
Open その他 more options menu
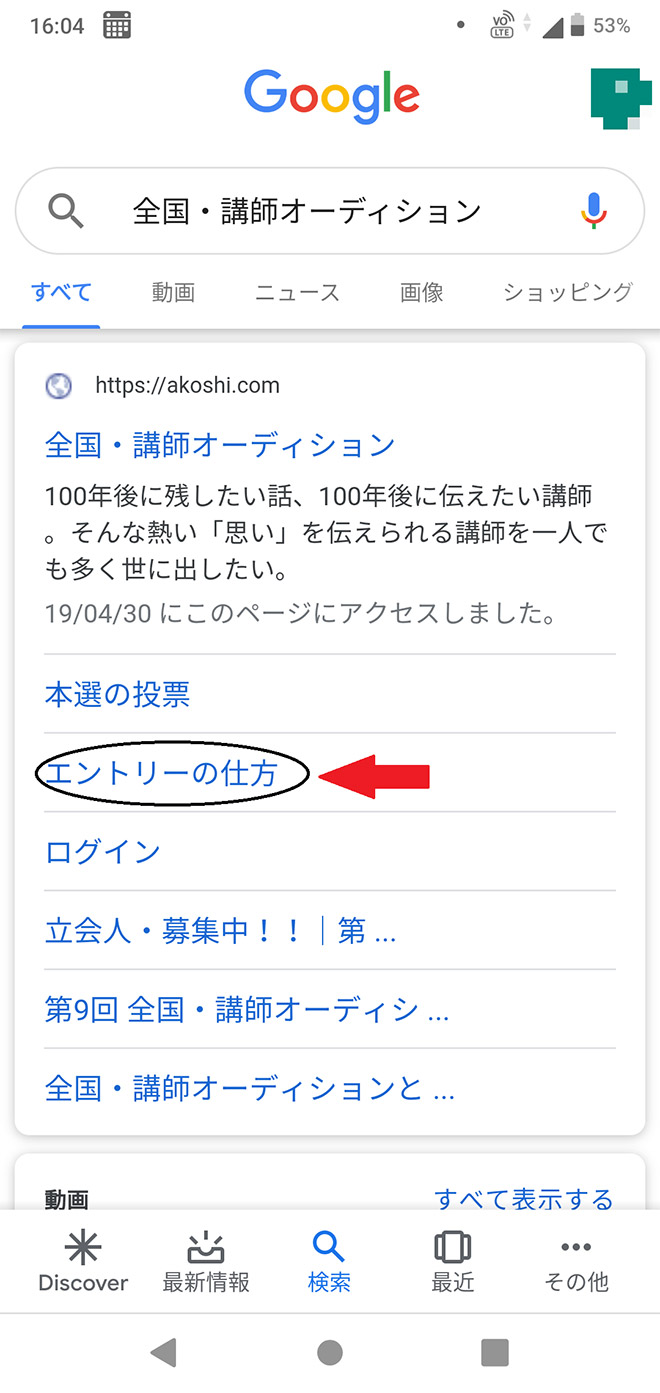pyautogui.click(x=576, y=1262)
